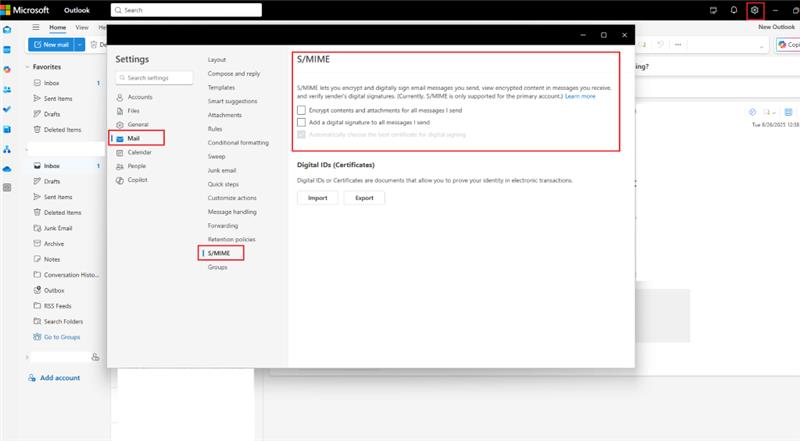Click the Import certificate button
The width and height of the screenshot is (800, 441).
pos(317,198)
